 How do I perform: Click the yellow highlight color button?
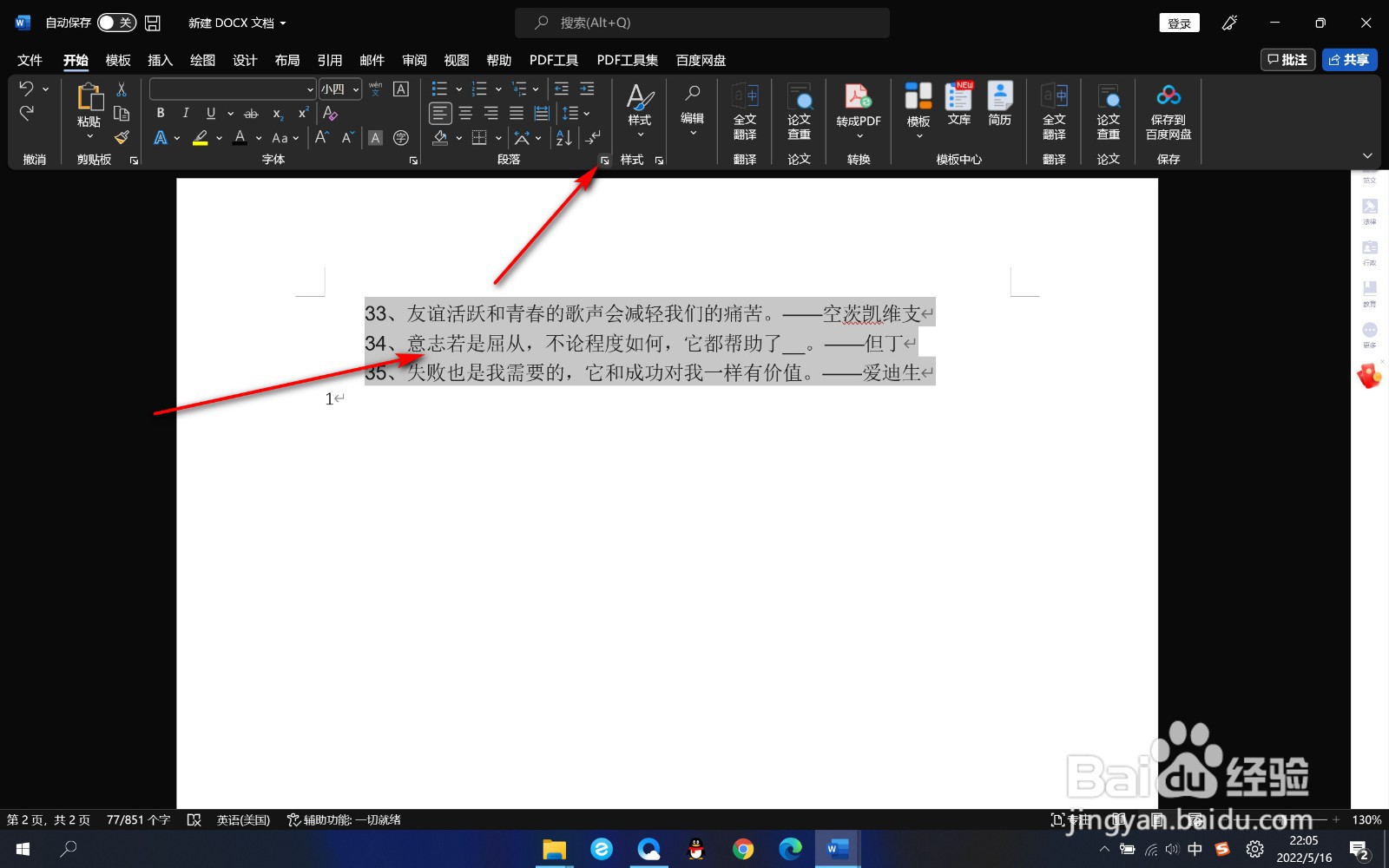pos(201,137)
